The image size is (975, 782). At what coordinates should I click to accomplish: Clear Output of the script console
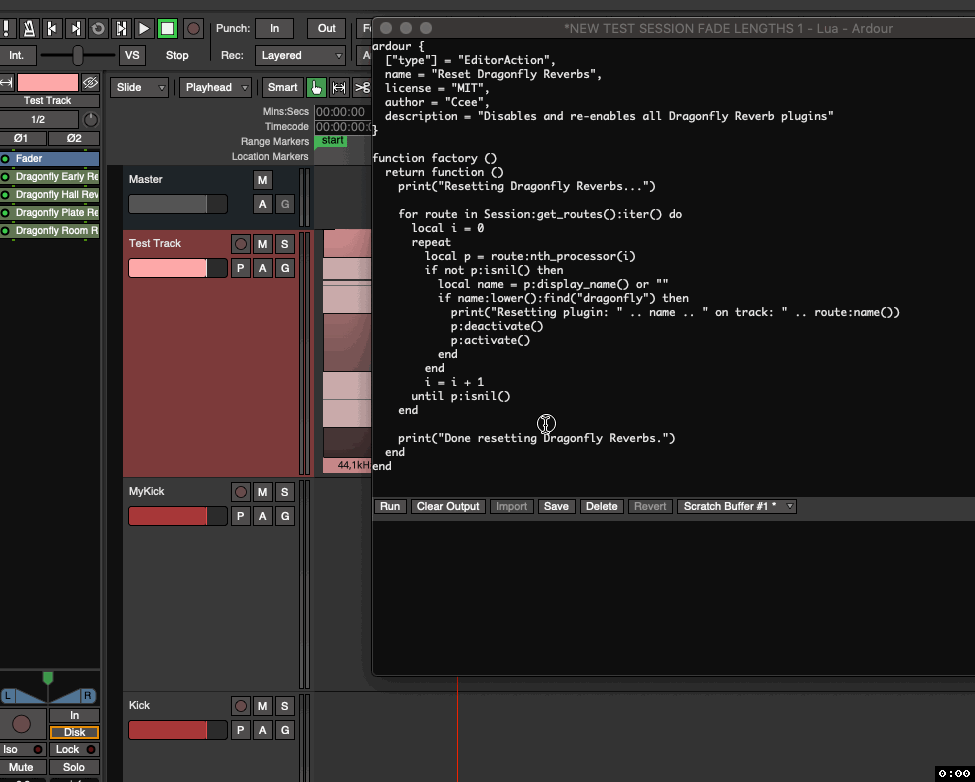[x=448, y=506]
